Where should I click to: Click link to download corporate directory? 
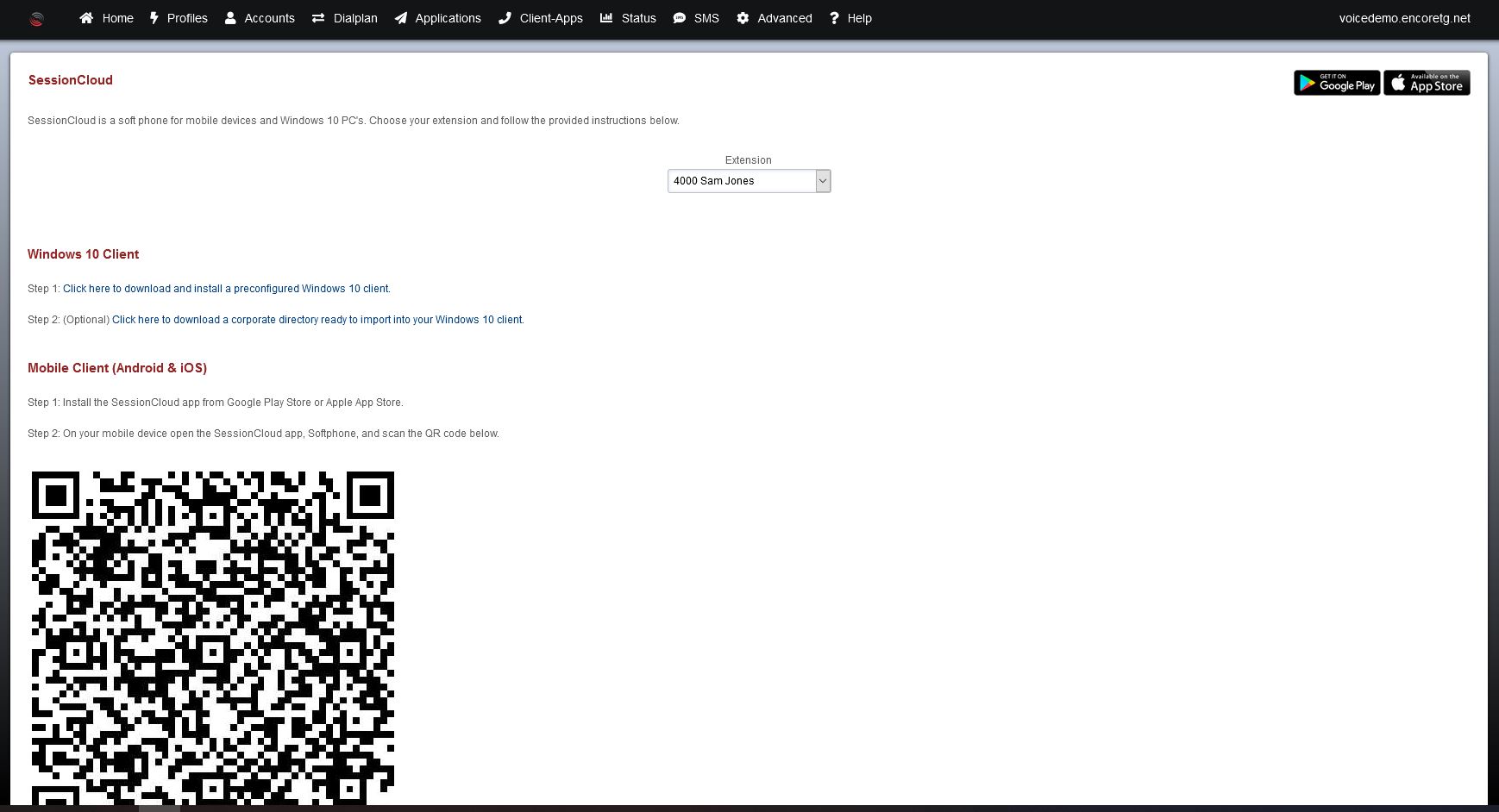point(317,320)
